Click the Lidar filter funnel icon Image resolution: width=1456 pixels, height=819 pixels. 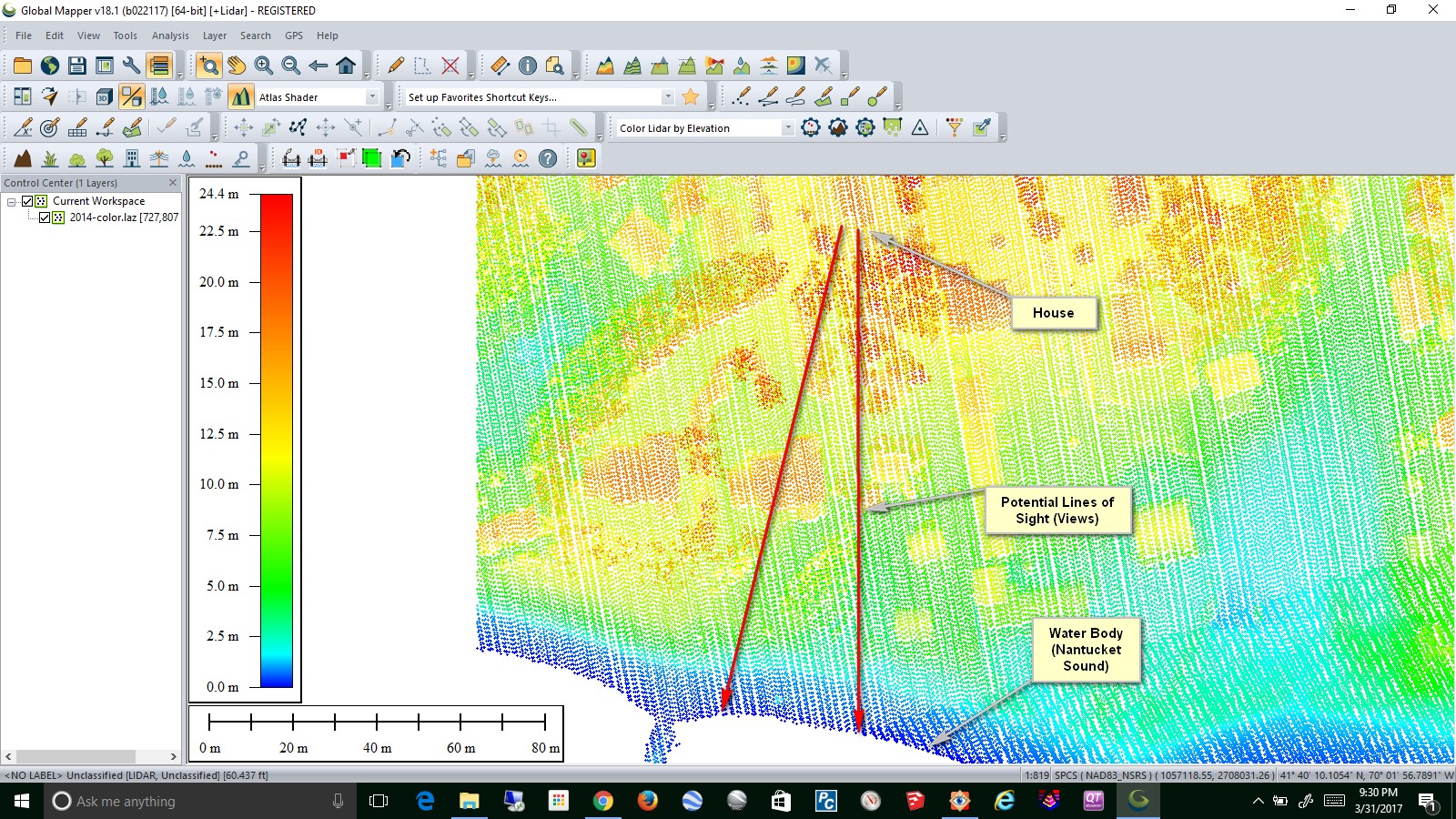[x=954, y=127]
